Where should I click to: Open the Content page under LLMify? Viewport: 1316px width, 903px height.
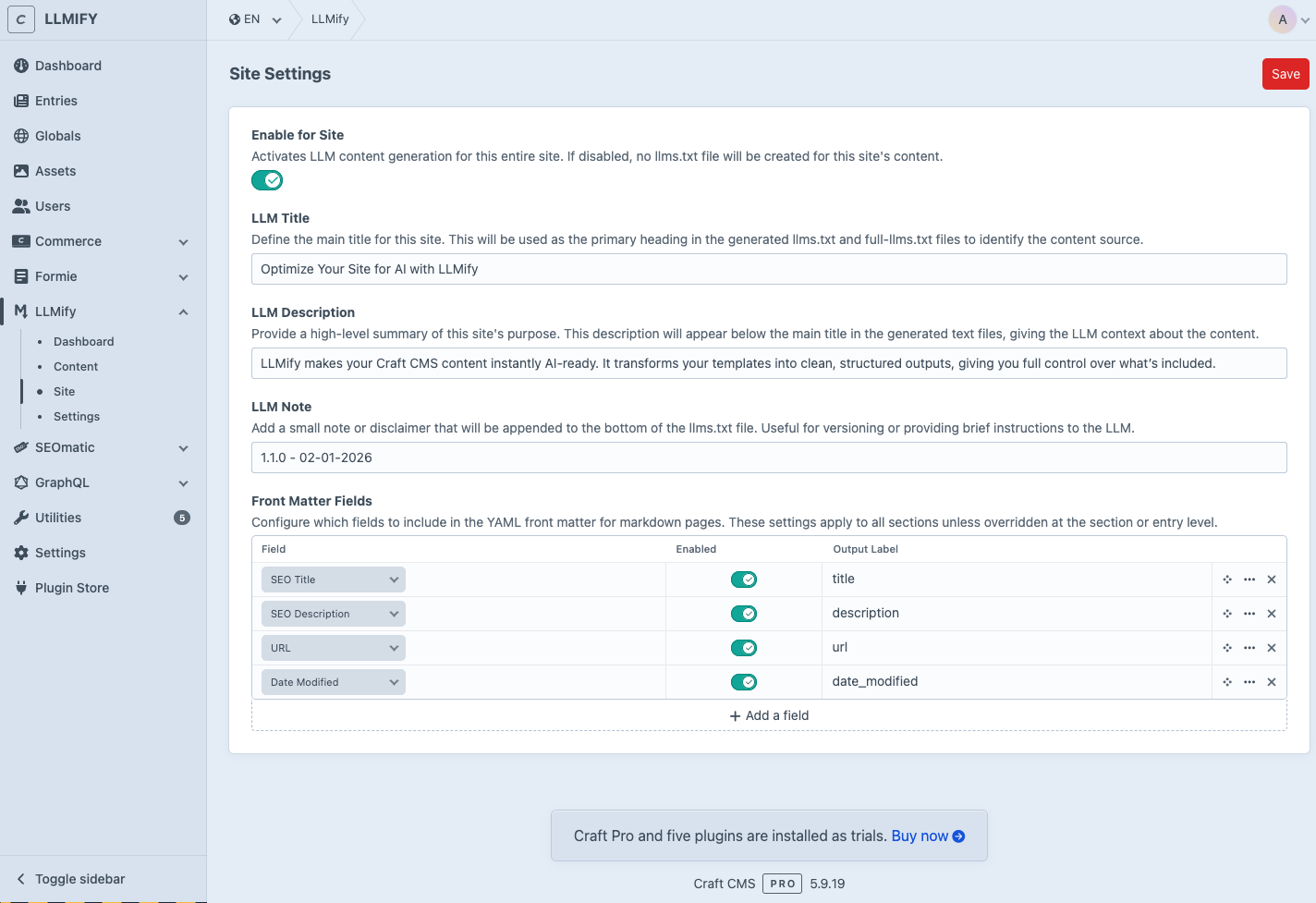point(75,366)
